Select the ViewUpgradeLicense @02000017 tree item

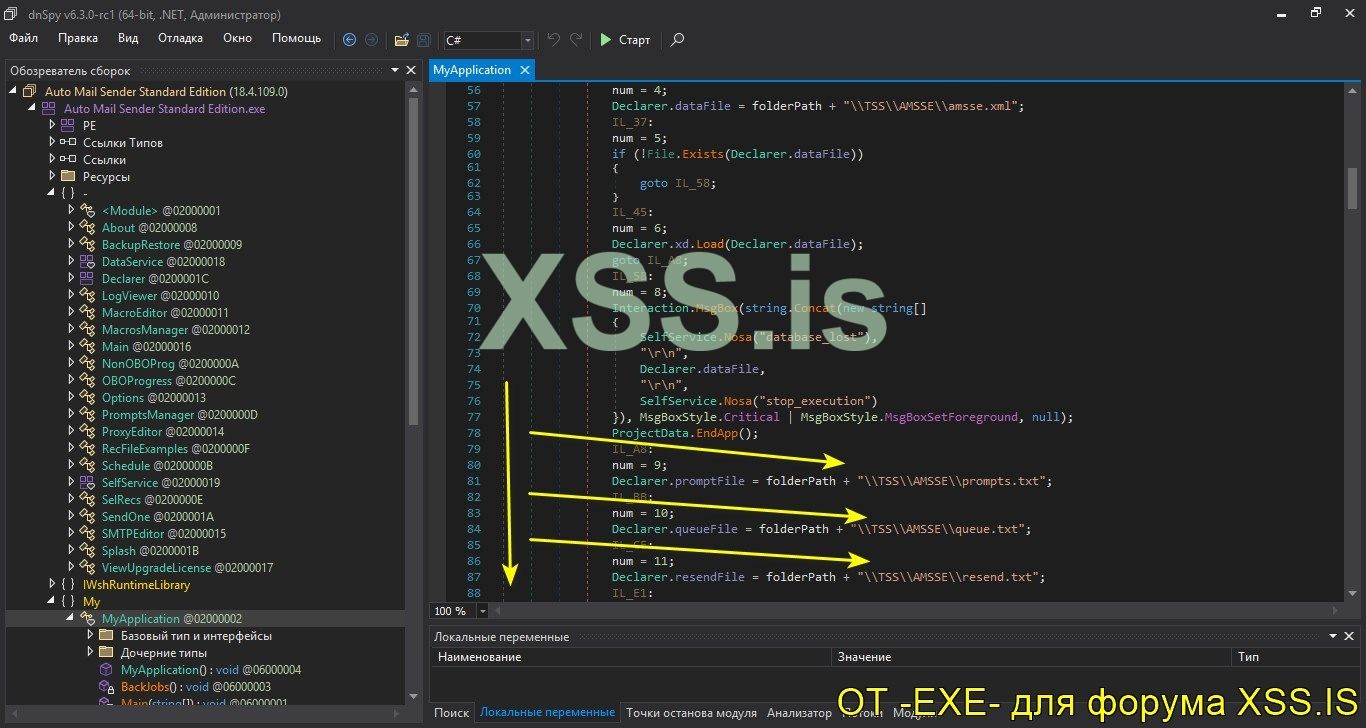coord(187,567)
